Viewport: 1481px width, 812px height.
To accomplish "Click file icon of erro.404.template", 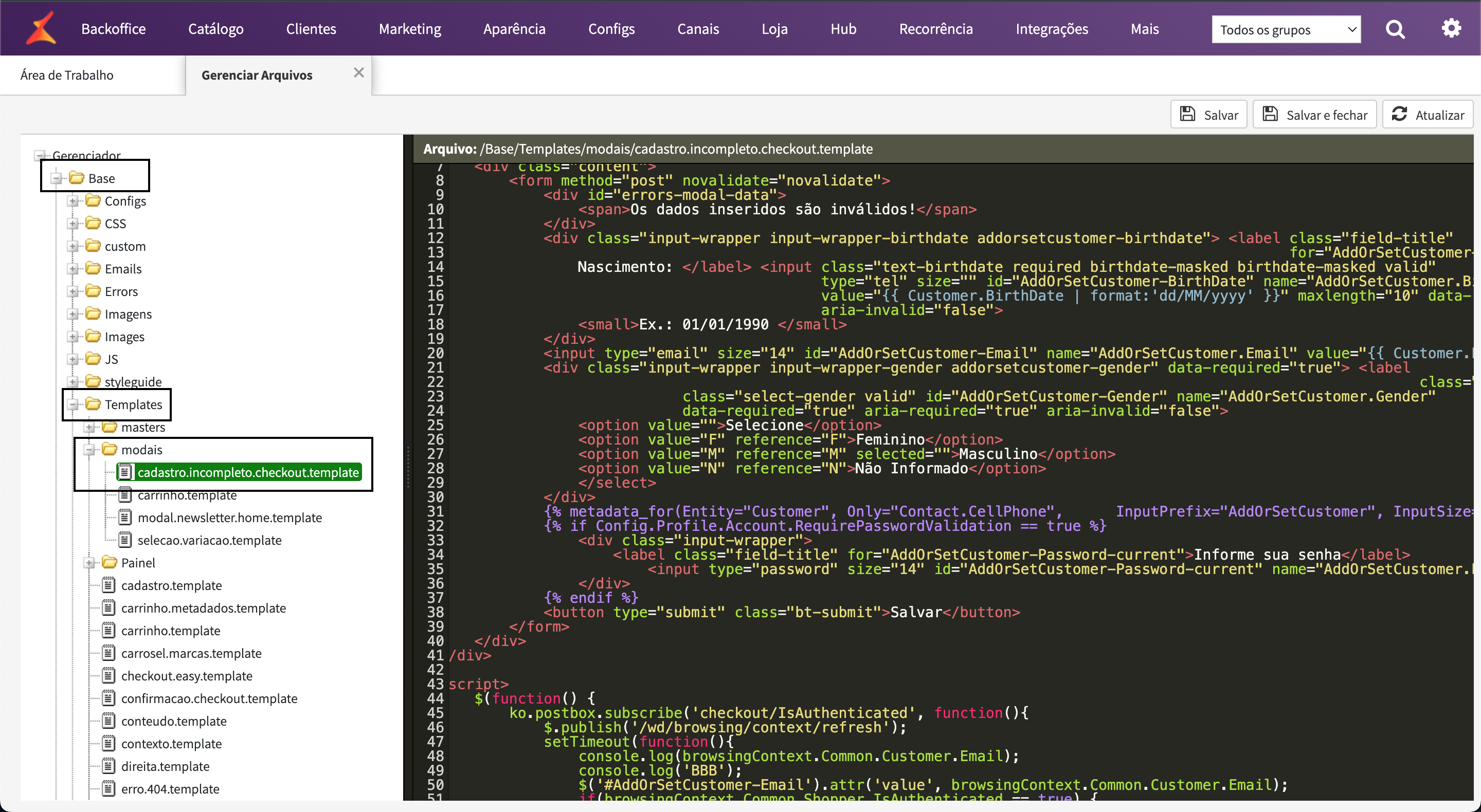I will pos(109,788).
